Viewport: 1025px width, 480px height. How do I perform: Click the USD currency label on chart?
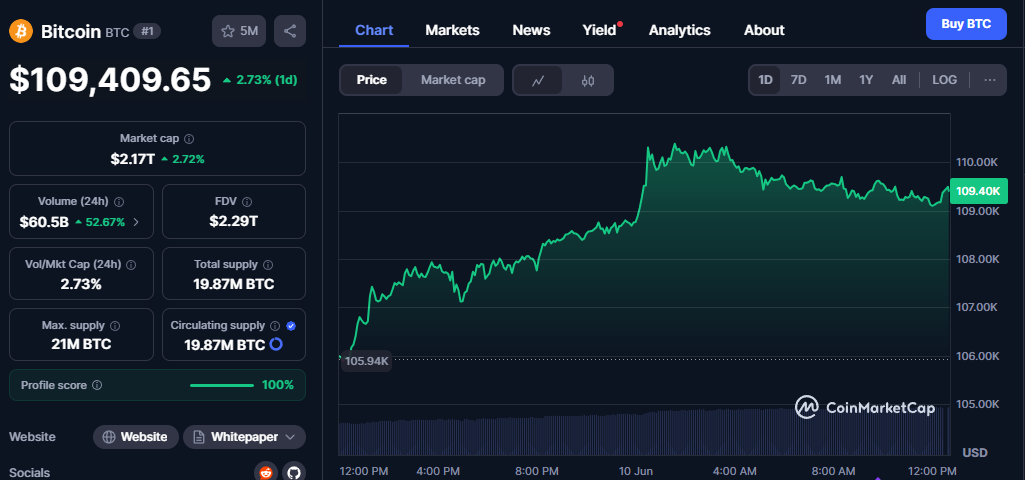point(975,453)
